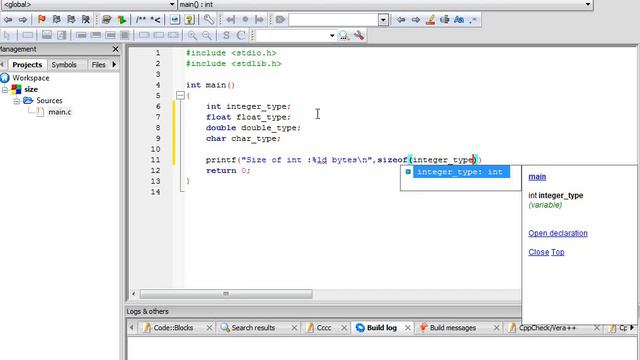Click the arrow pointer tool icon
Screen dimensions: 640x360
click(8, 36)
